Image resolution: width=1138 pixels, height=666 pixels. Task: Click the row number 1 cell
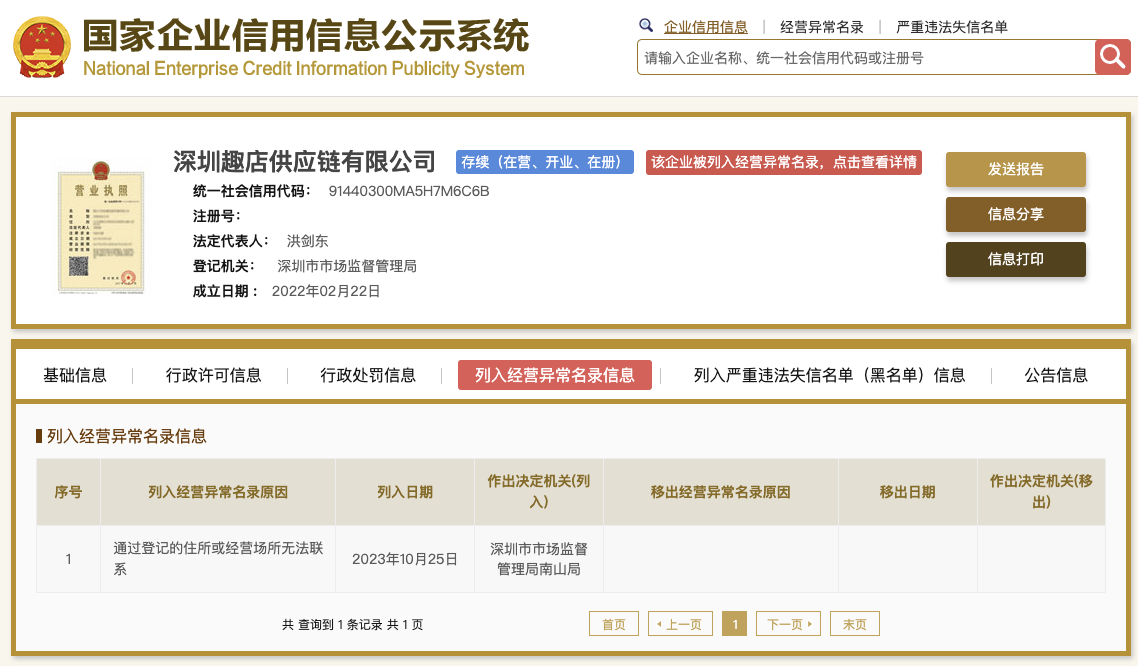pos(68,559)
